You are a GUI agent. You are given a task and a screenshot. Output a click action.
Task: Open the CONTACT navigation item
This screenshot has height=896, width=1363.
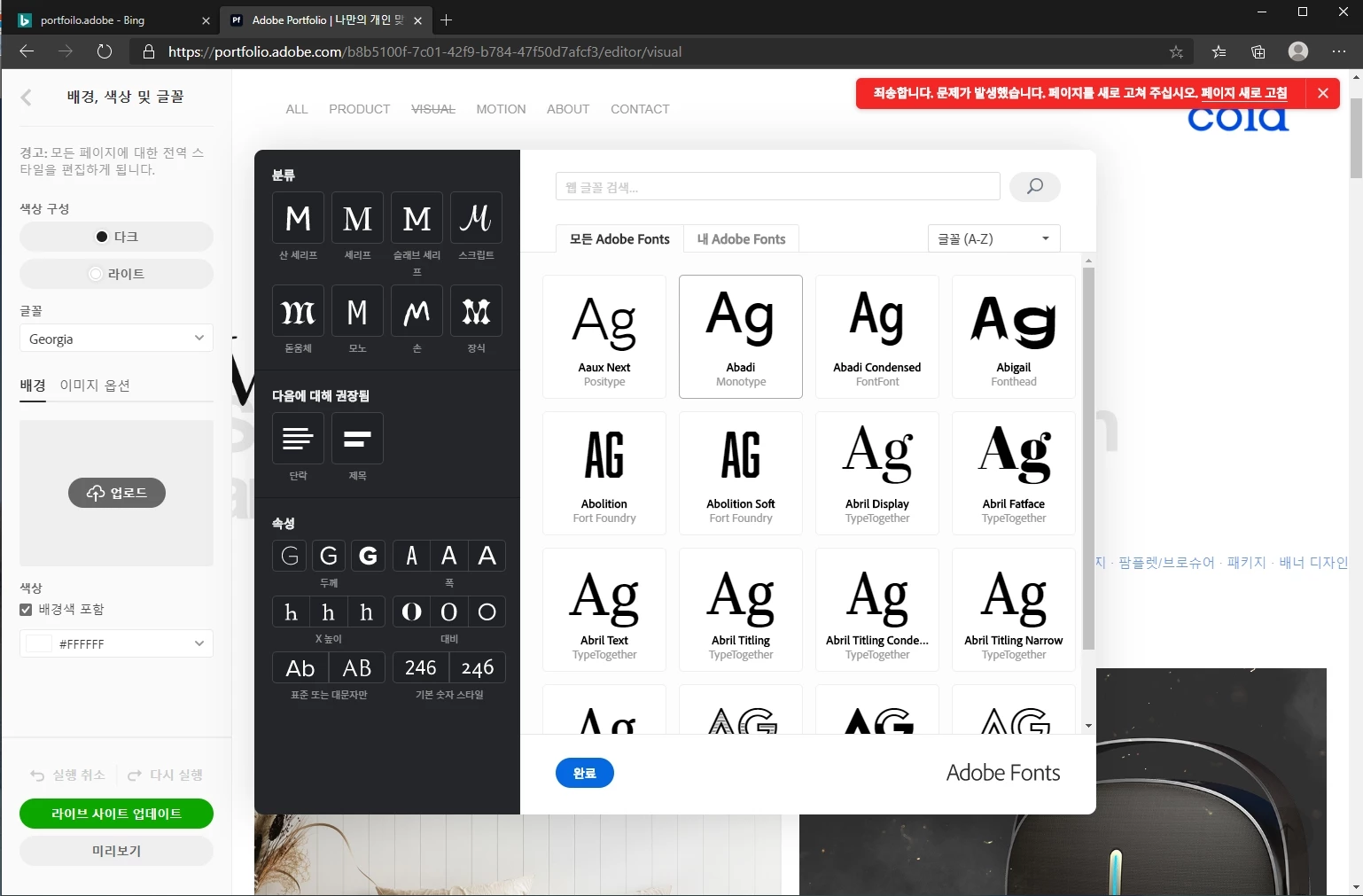pyautogui.click(x=640, y=109)
